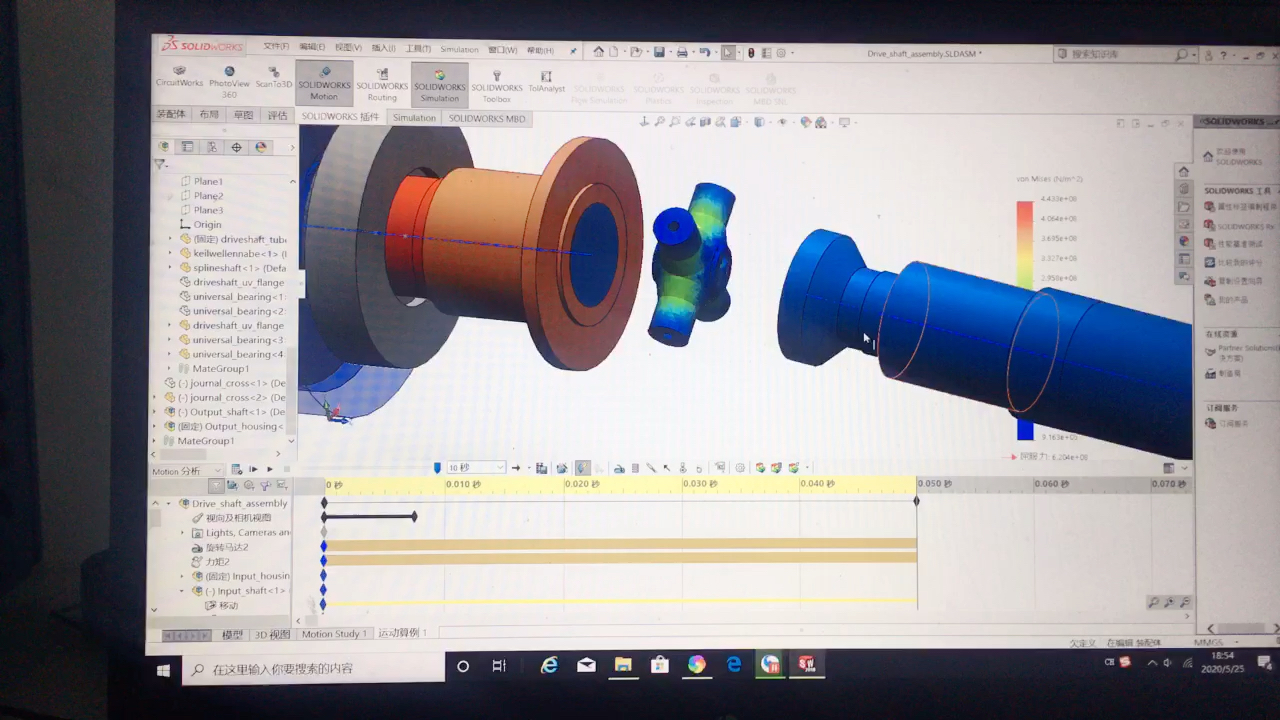The width and height of the screenshot is (1280, 720).
Task: Toggle the Autokey button in motion toolbar
Action: click(x=582, y=468)
